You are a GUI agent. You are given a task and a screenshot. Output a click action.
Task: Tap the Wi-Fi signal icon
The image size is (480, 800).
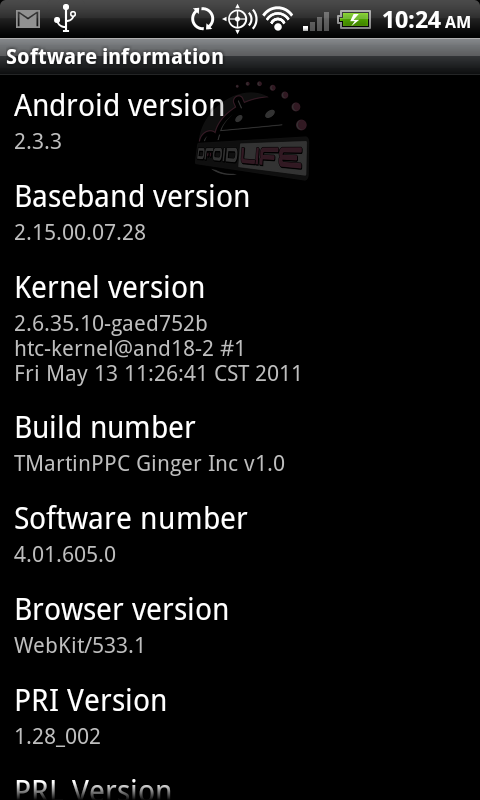(x=277, y=19)
